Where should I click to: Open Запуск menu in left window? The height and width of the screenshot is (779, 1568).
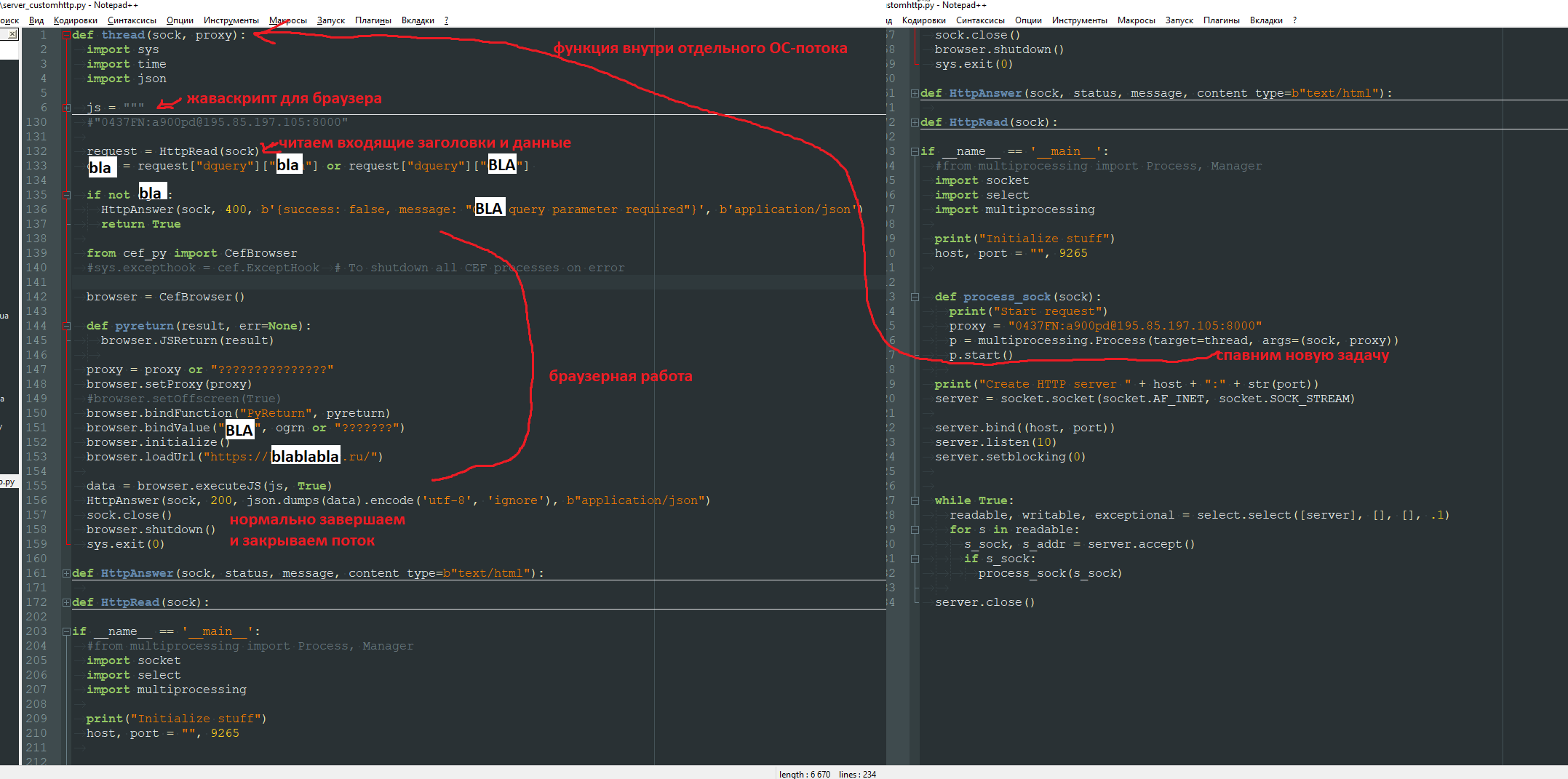tap(331, 20)
